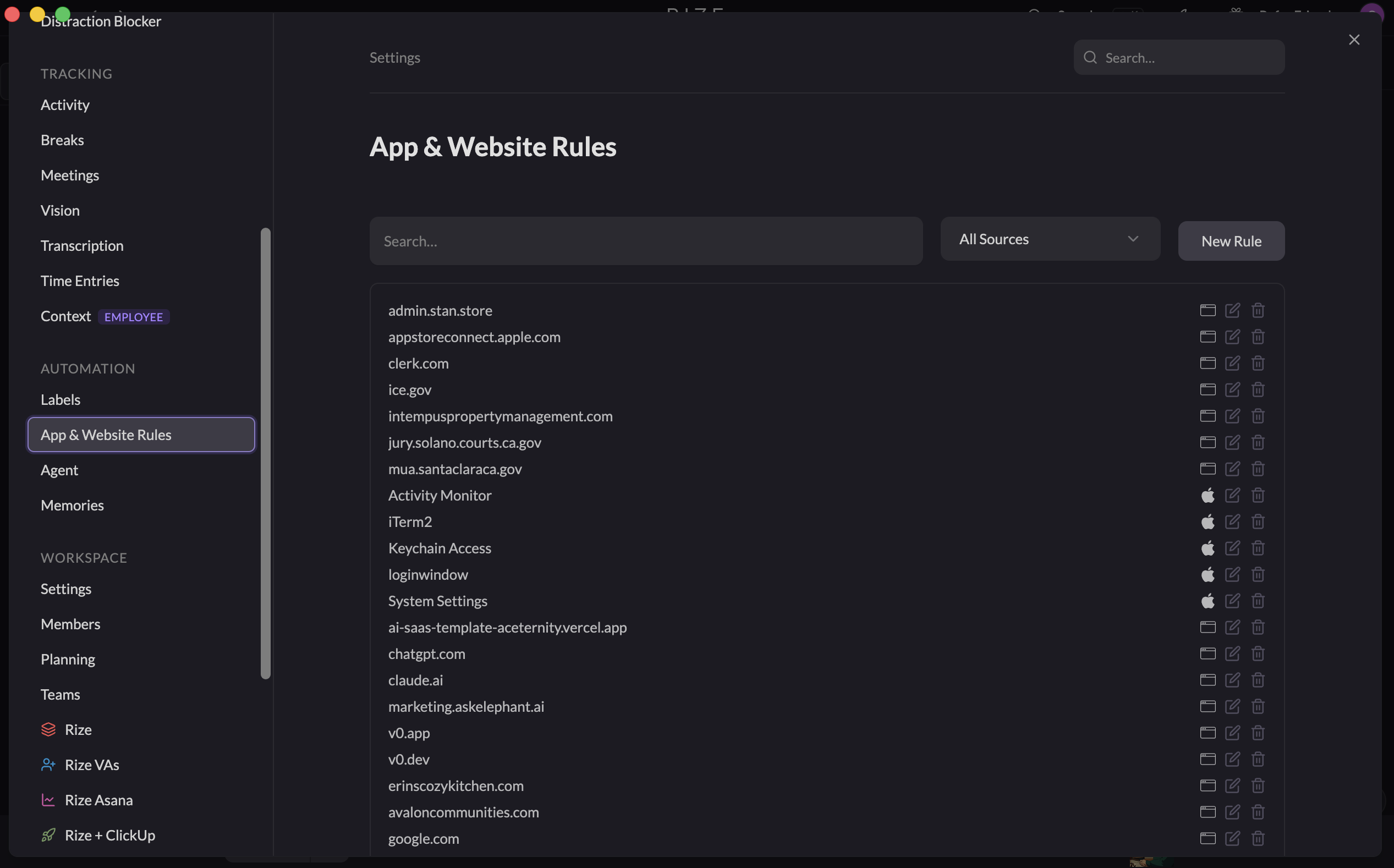Delete the avaloncommunities.com rule

pos(1258,812)
